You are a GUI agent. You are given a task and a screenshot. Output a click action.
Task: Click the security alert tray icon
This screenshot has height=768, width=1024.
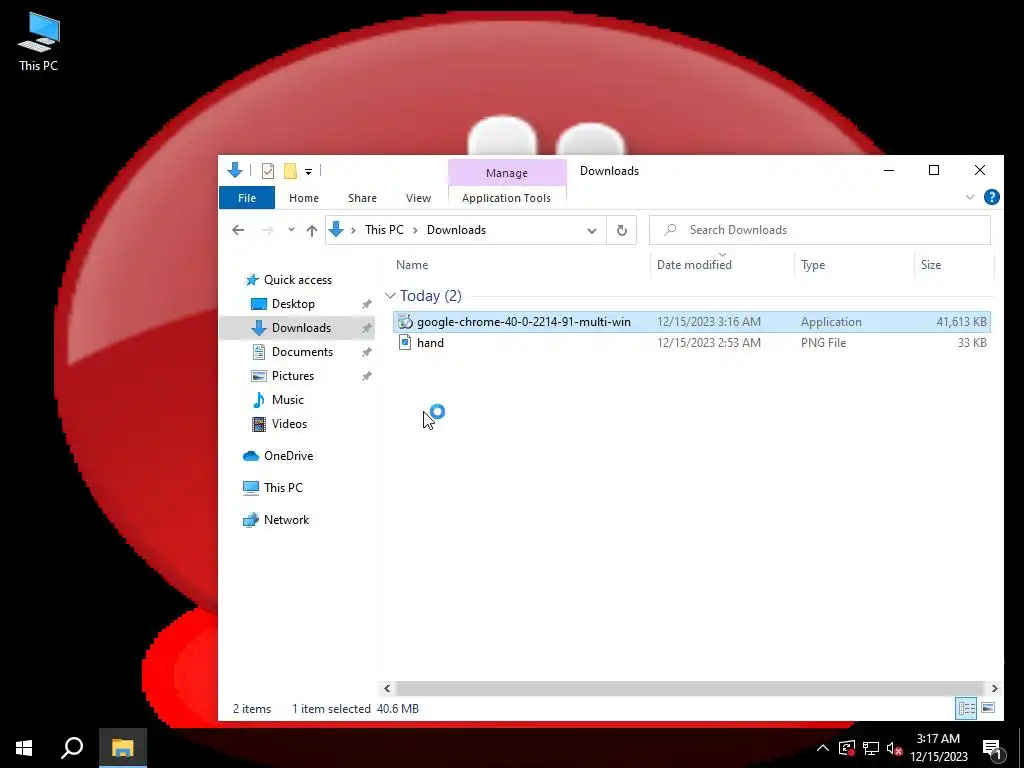click(847, 748)
